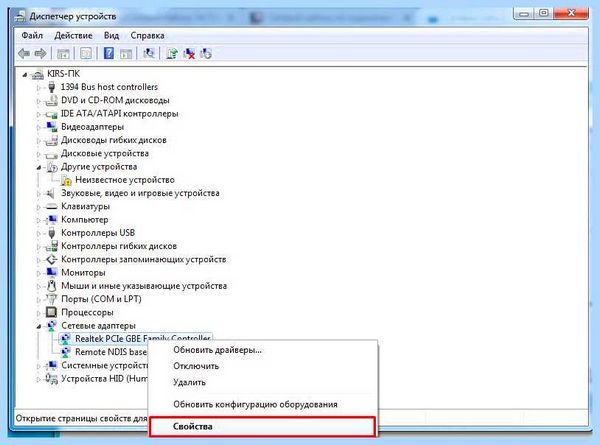This screenshot has height=445, width=600.
Task: Select the Remote NDIS based device row
Action: pos(111,352)
